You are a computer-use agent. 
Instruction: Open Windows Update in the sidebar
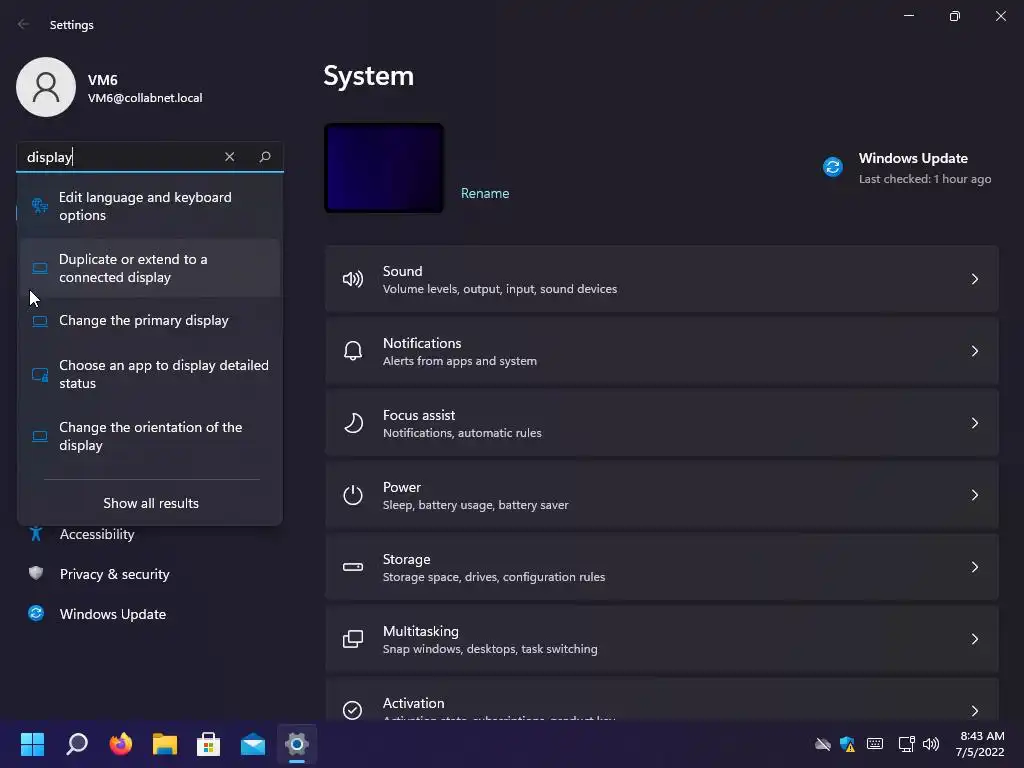(112, 614)
